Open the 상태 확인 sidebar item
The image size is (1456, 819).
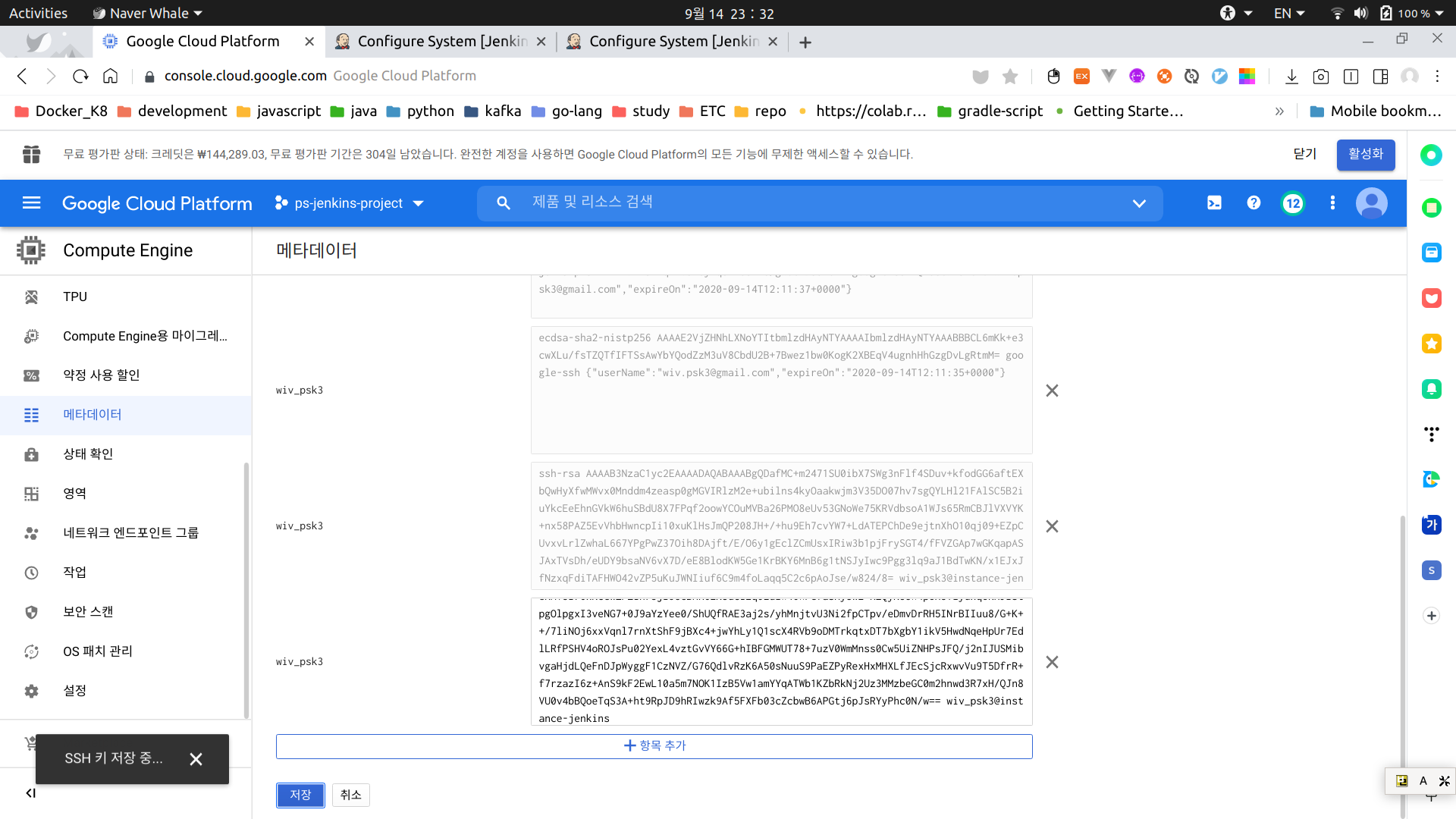click(x=88, y=453)
